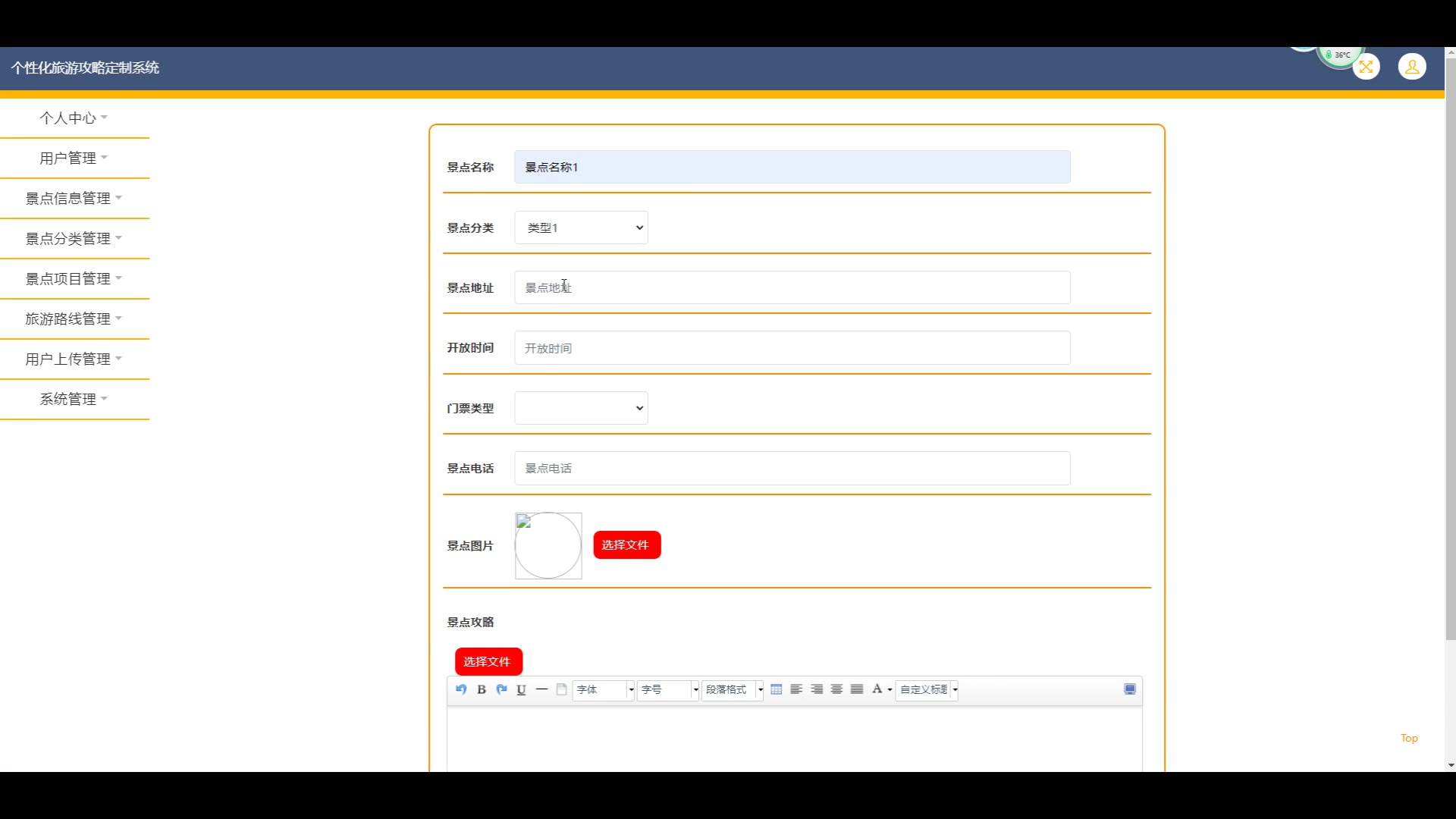Click the Top link at bottom right

click(x=1409, y=738)
